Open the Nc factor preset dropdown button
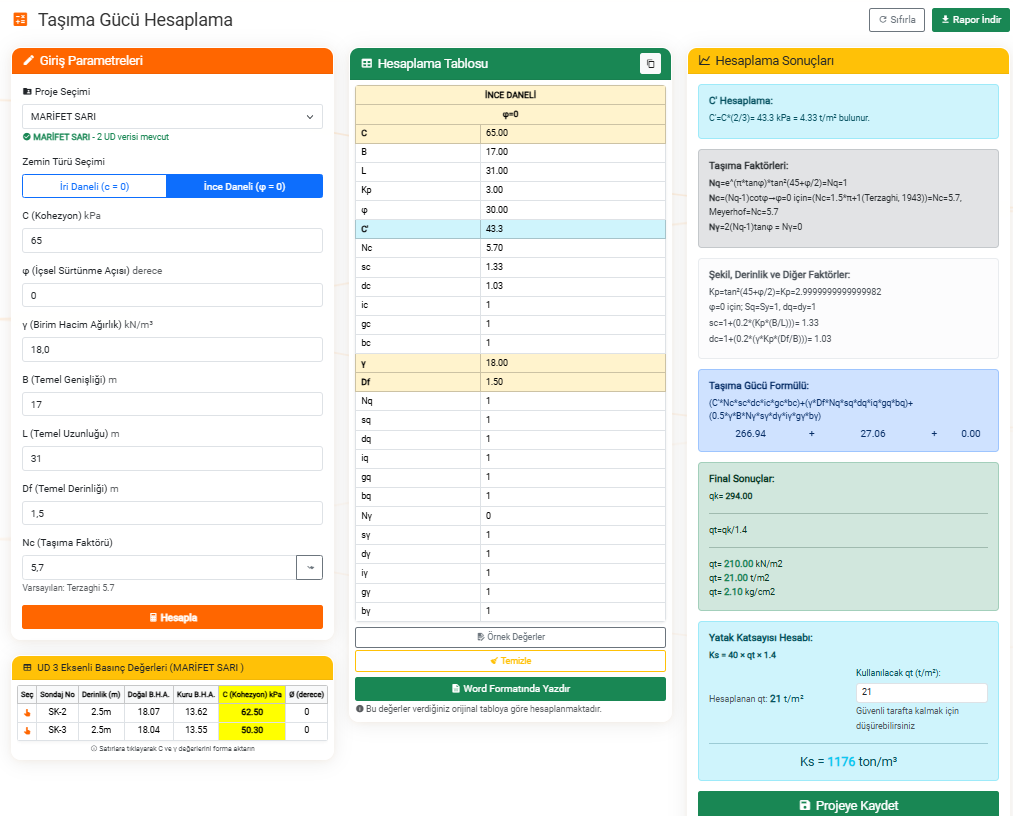This screenshot has height=816, width=1013. click(x=309, y=567)
